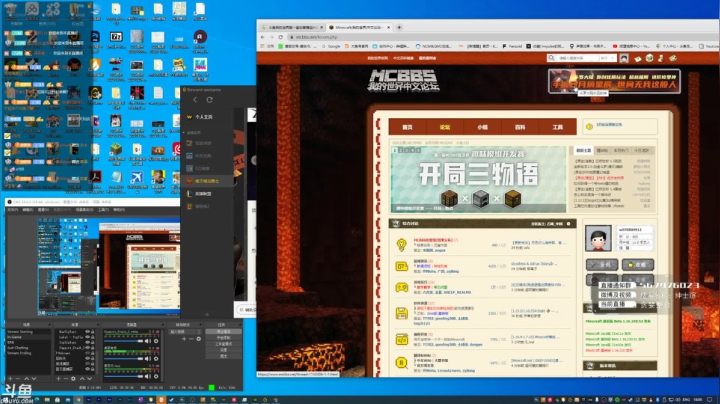Click the 开局三物语 slideshow banner
This screenshot has height=404, width=720.
coord(478,179)
